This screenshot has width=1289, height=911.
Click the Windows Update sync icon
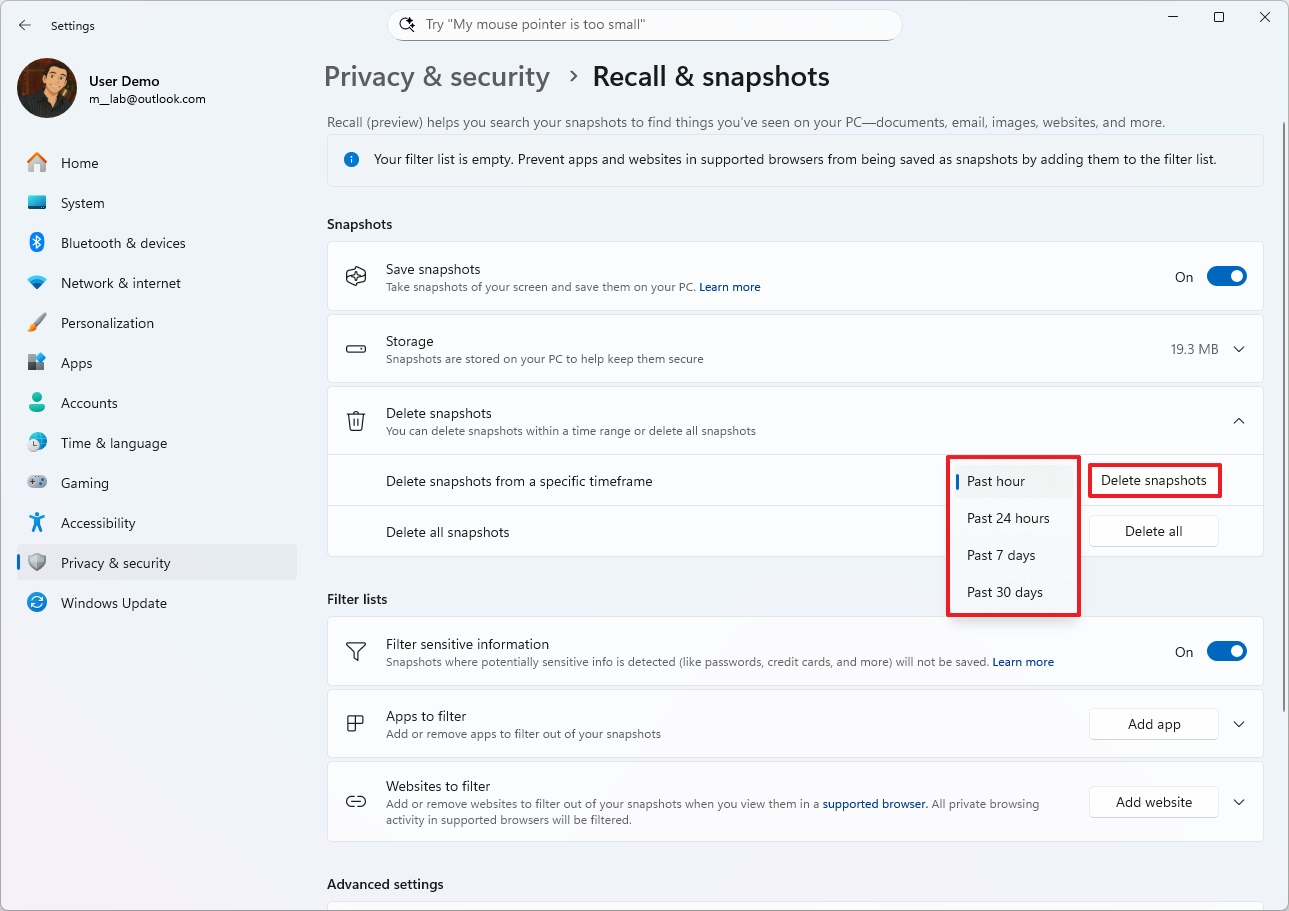click(37, 603)
